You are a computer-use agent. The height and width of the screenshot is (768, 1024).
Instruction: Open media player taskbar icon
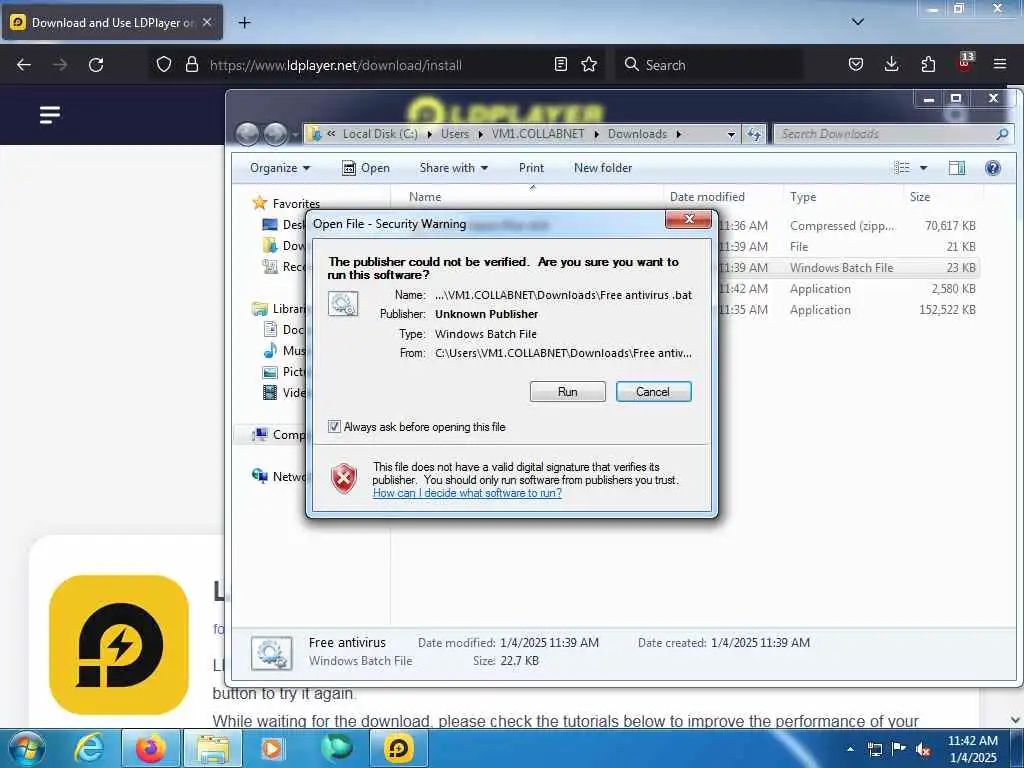pyautogui.click(x=271, y=748)
